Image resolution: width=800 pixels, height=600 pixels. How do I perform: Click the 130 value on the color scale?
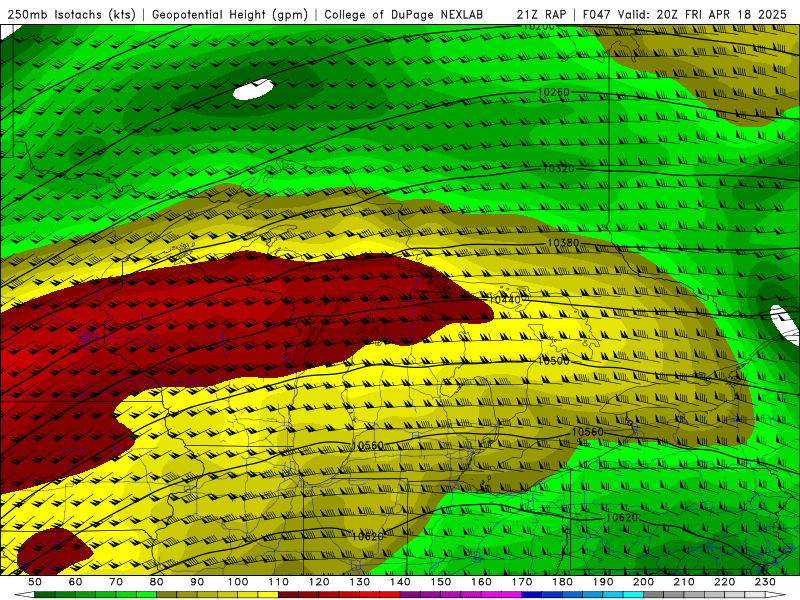point(360,582)
